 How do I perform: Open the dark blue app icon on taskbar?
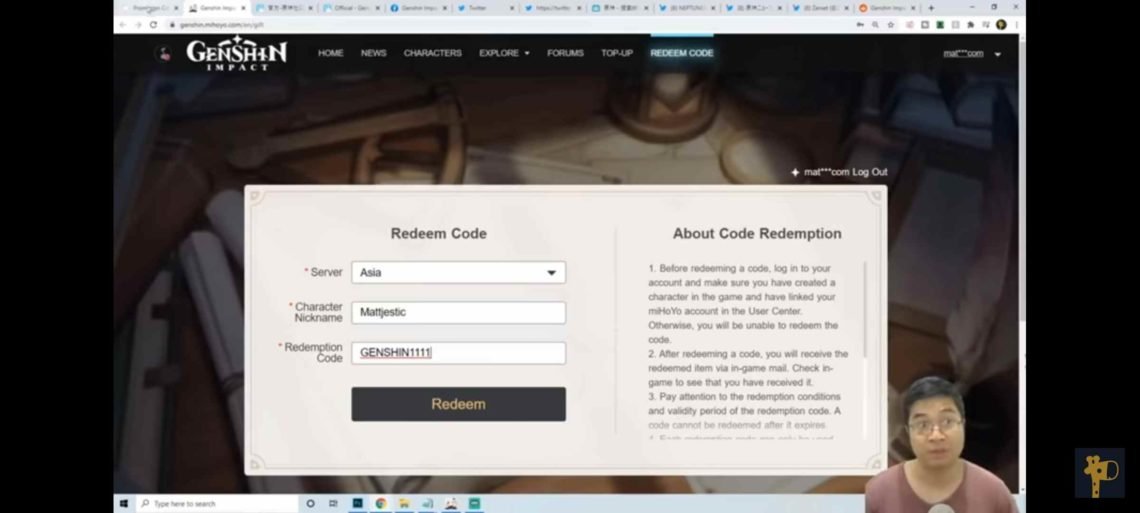point(357,504)
